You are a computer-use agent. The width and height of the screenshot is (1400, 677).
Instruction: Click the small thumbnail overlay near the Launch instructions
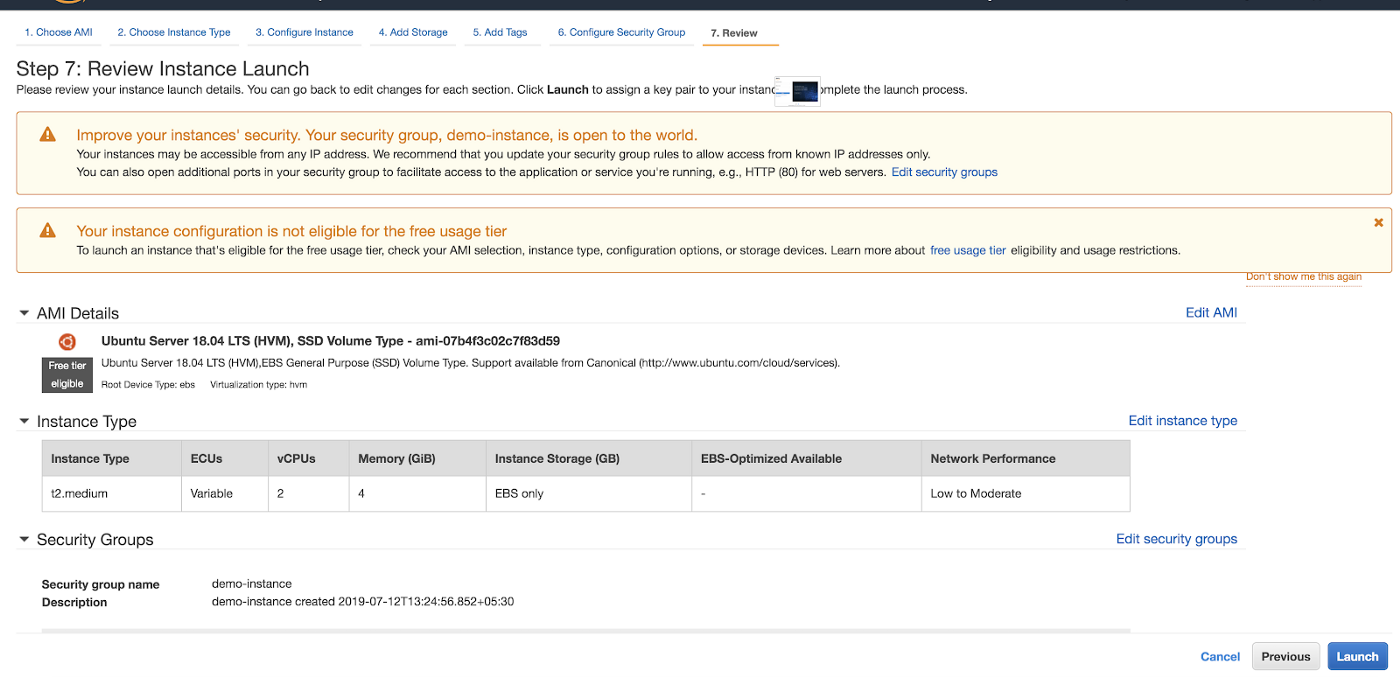797,90
